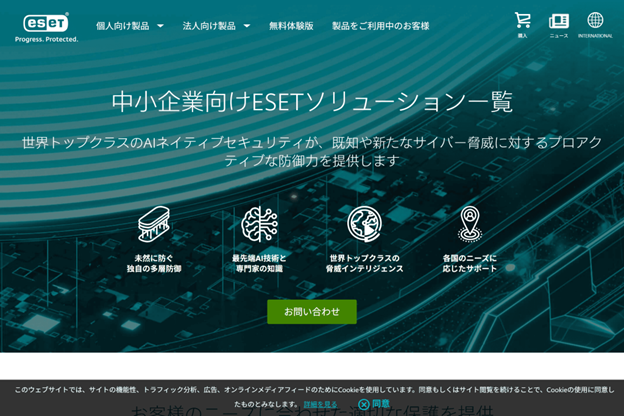Click the 最先端AI技術と専門家の知識 text

coord(259,264)
